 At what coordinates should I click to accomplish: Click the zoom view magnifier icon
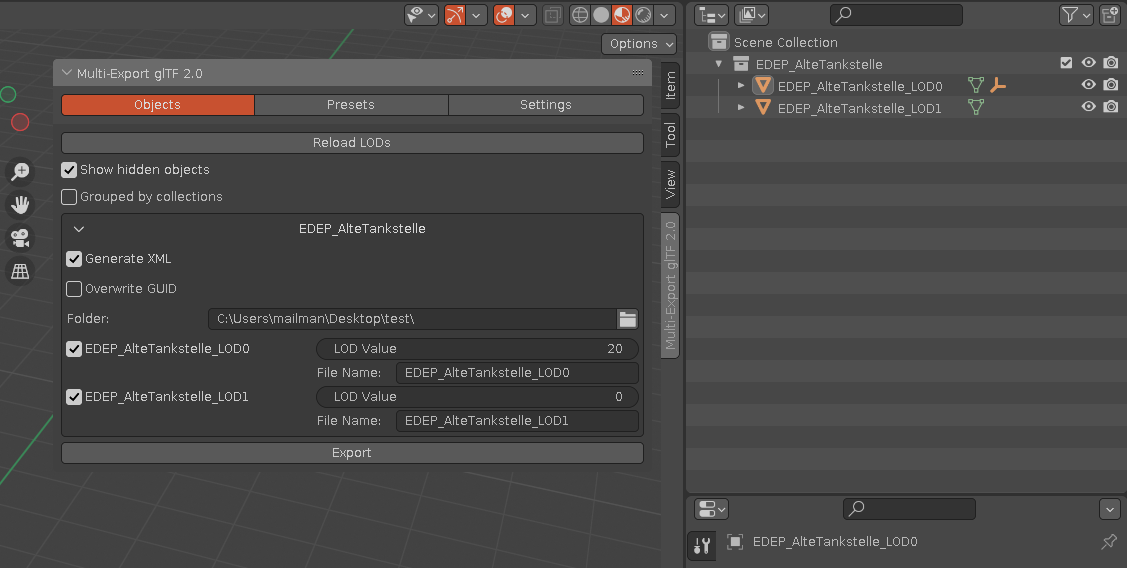(20, 171)
